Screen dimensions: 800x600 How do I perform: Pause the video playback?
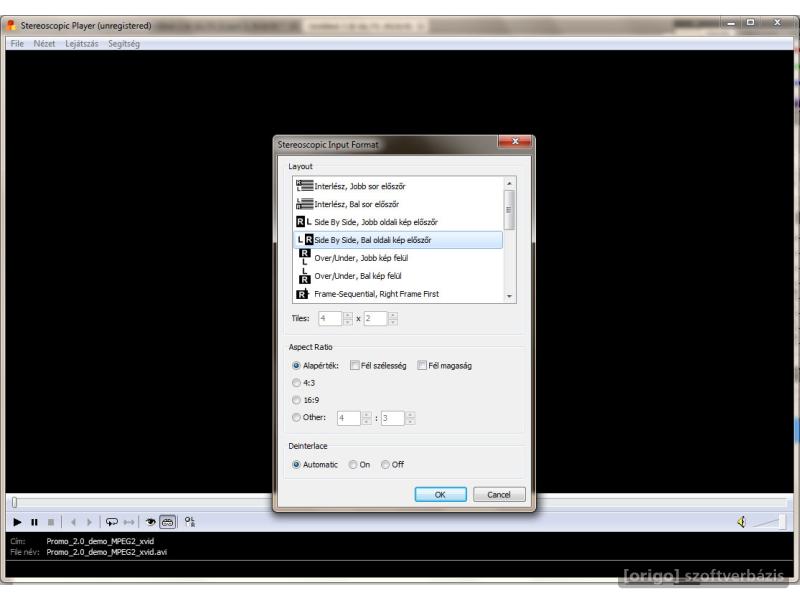tap(34, 522)
